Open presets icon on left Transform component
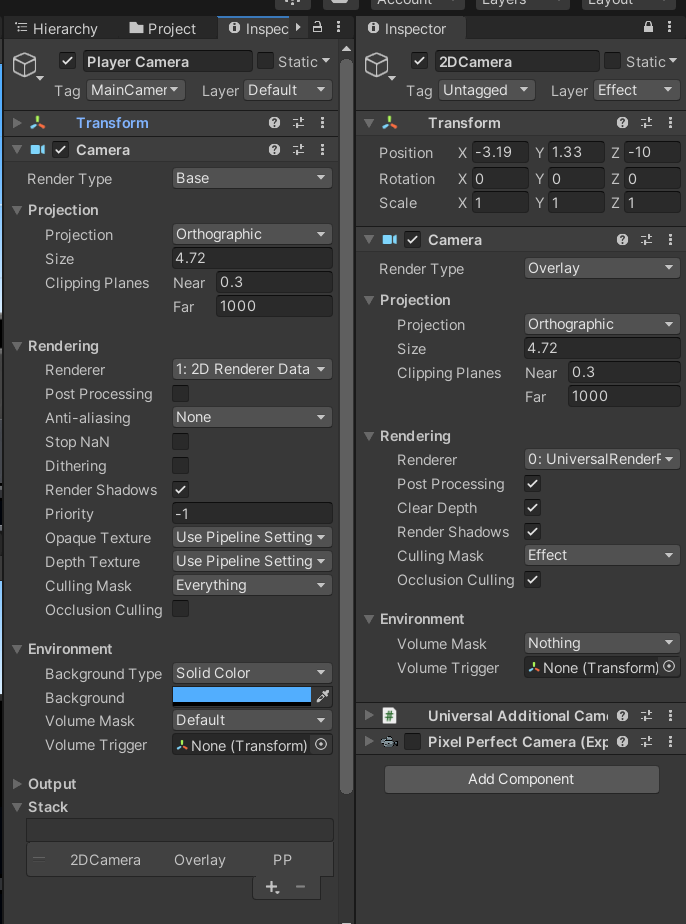Screen dimensions: 686x924 point(298,123)
